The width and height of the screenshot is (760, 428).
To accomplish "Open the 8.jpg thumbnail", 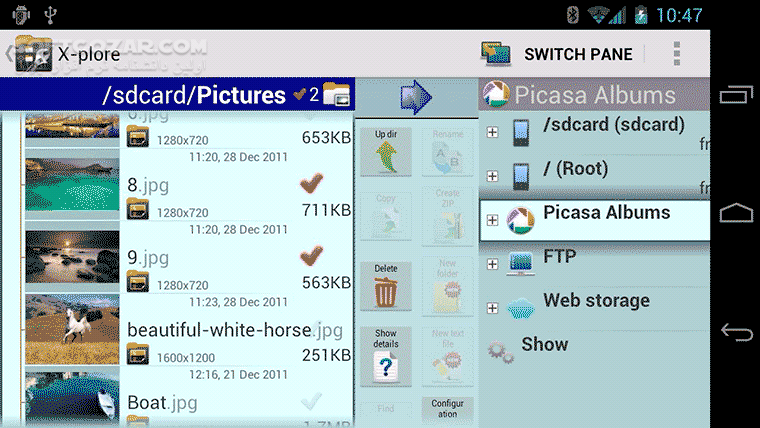I will [72, 184].
